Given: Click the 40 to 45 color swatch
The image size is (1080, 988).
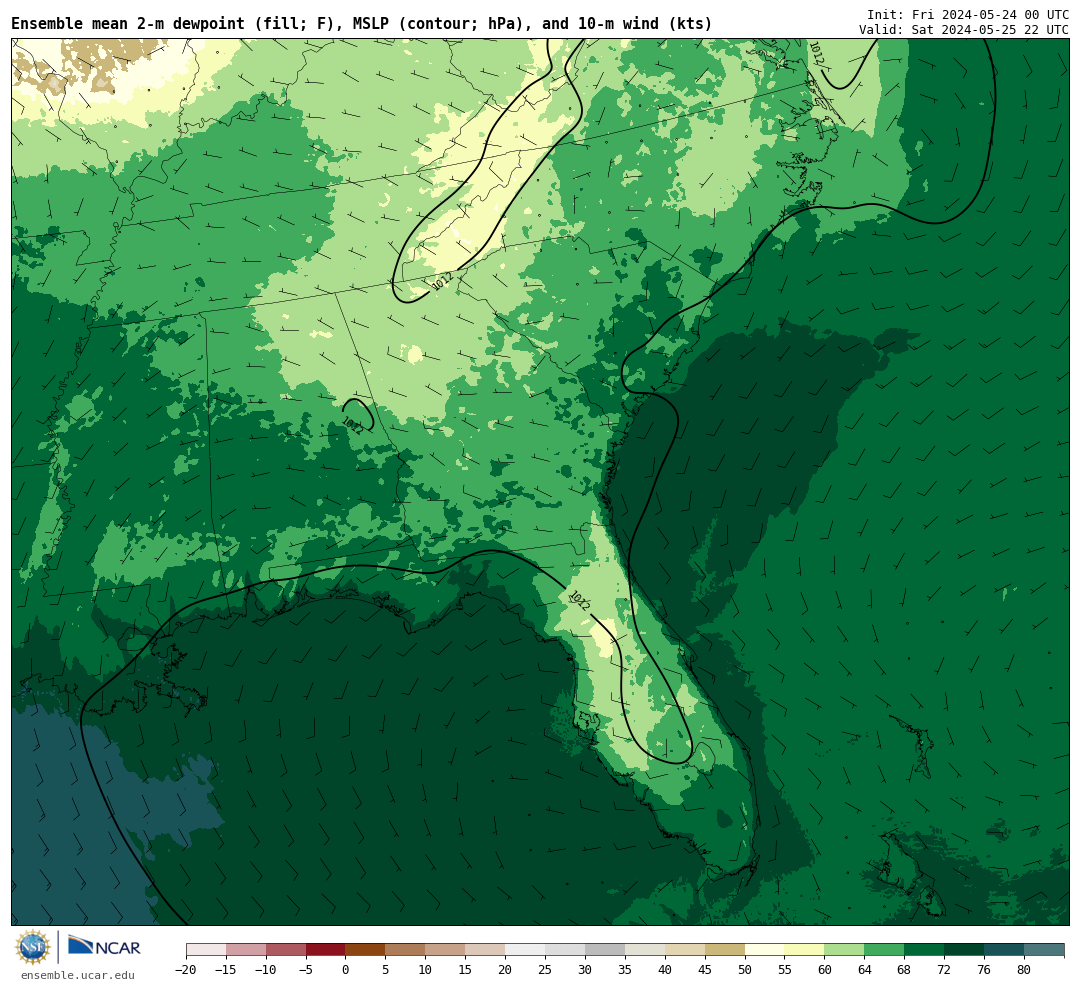Looking at the screenshot, I should [x=685, y=949].
